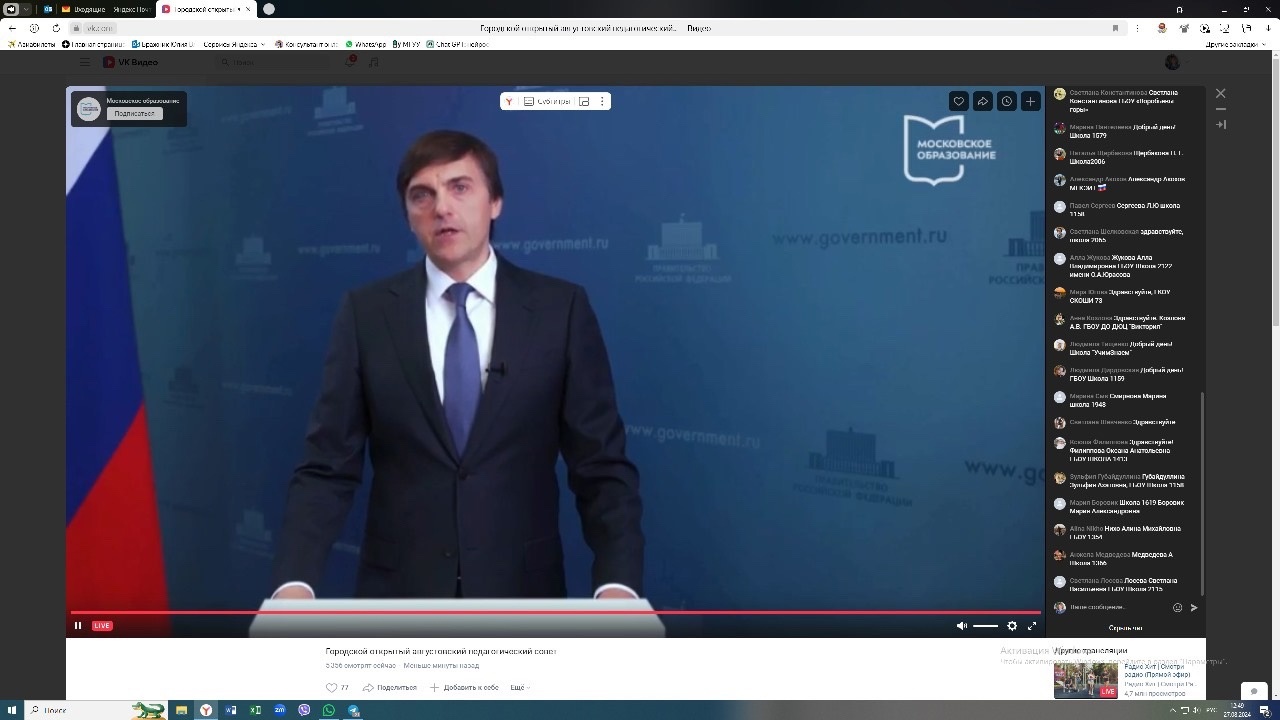Add video to watch later clock icon
The height and width of the screenshot is (720, 1280).
coord(1006,101)
